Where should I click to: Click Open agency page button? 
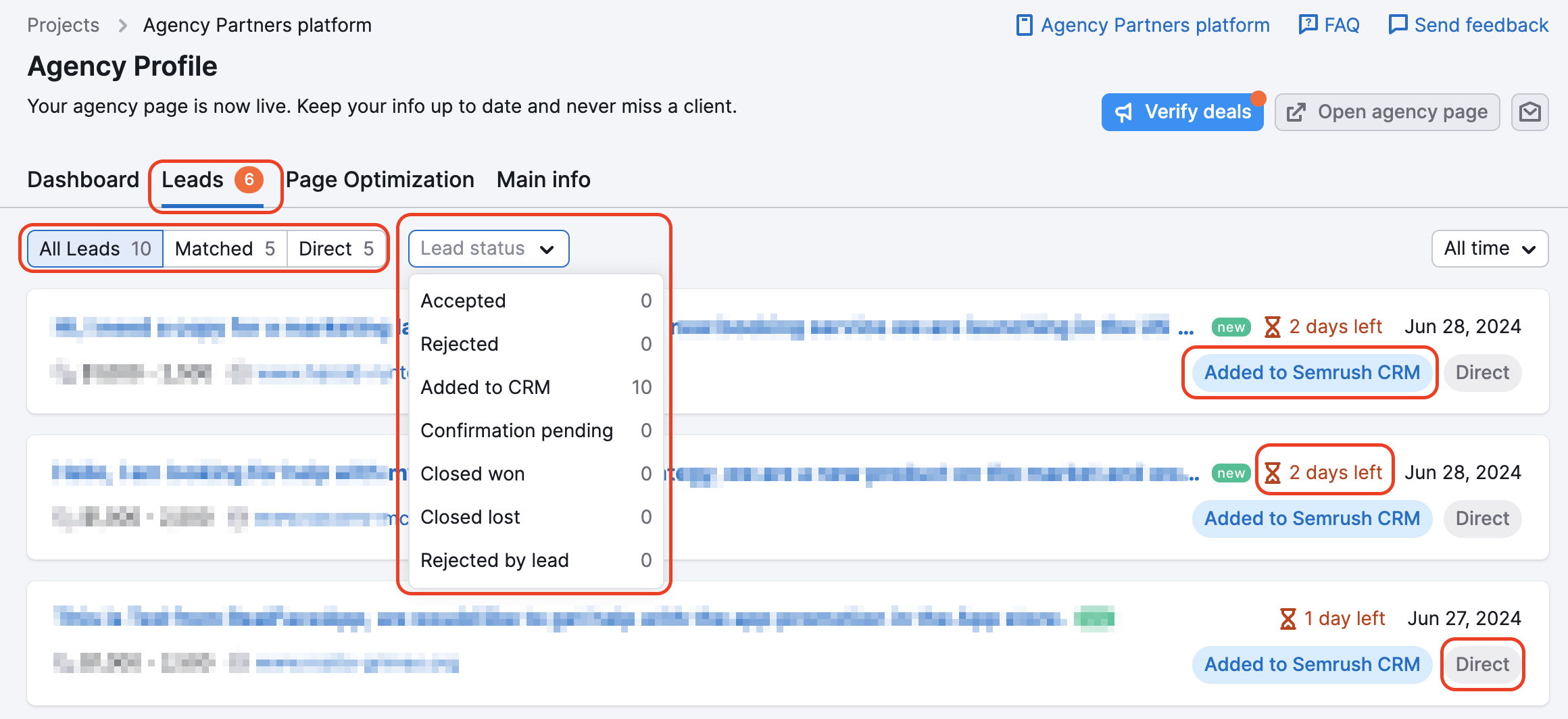click(1387, 111)
